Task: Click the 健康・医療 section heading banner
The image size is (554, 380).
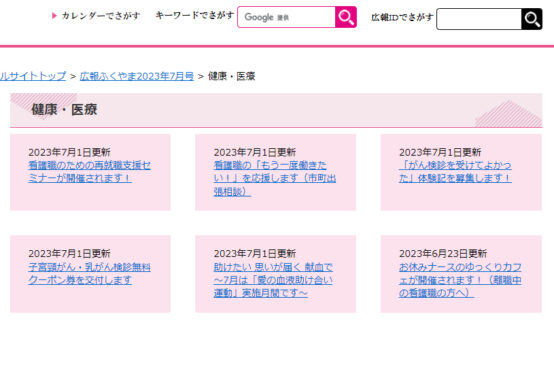Action: tap(276, 110)
